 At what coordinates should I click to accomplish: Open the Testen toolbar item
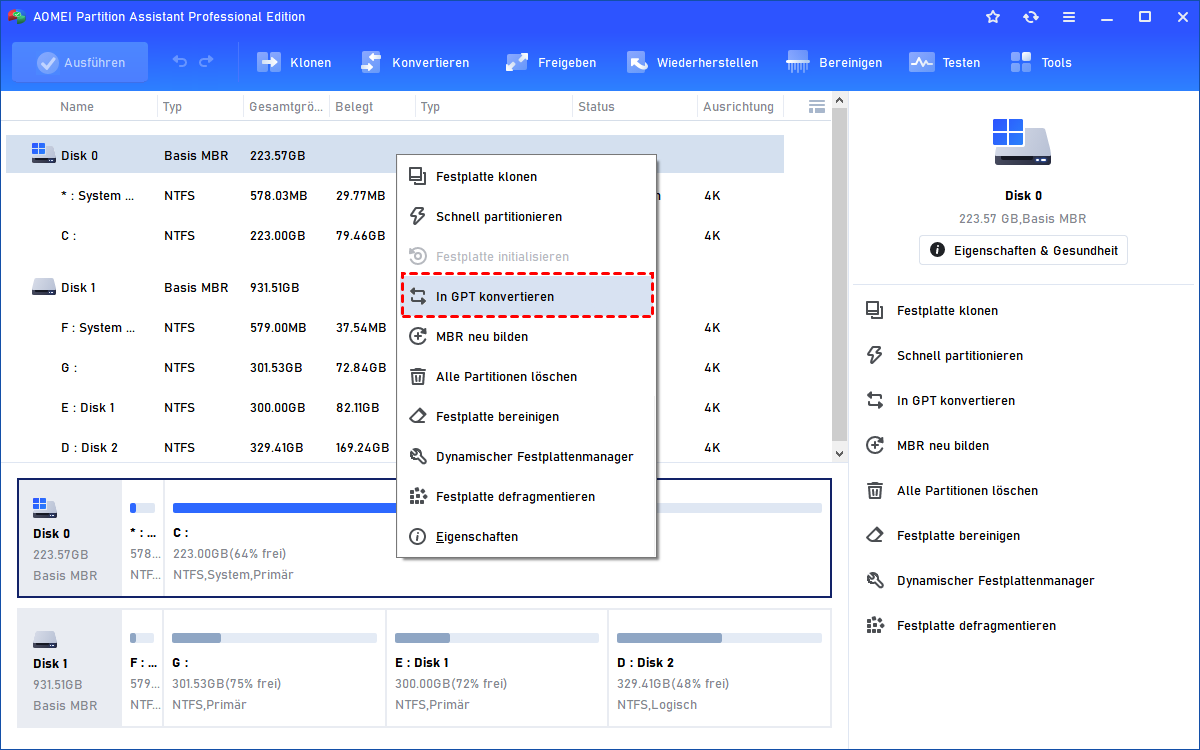[x=921, y=62]
